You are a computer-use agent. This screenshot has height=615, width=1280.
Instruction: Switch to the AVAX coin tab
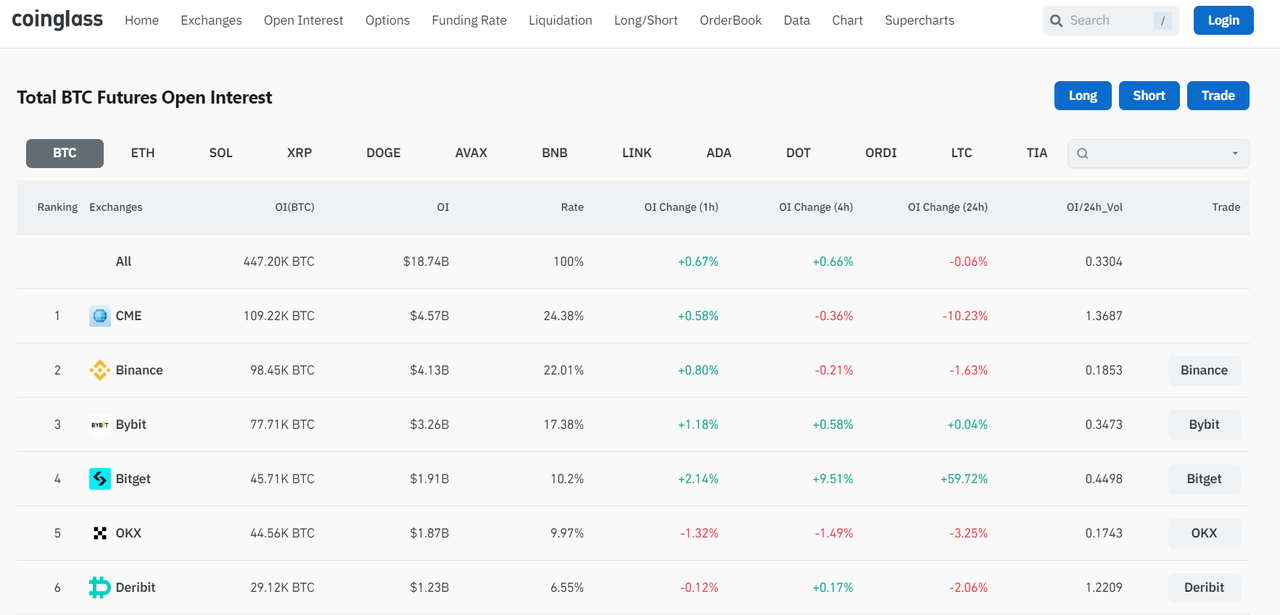[471, 153]
